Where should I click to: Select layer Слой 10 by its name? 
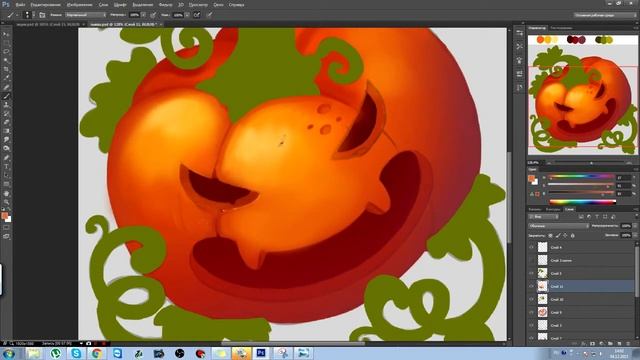pyautogui.click(x=557, y=300)
